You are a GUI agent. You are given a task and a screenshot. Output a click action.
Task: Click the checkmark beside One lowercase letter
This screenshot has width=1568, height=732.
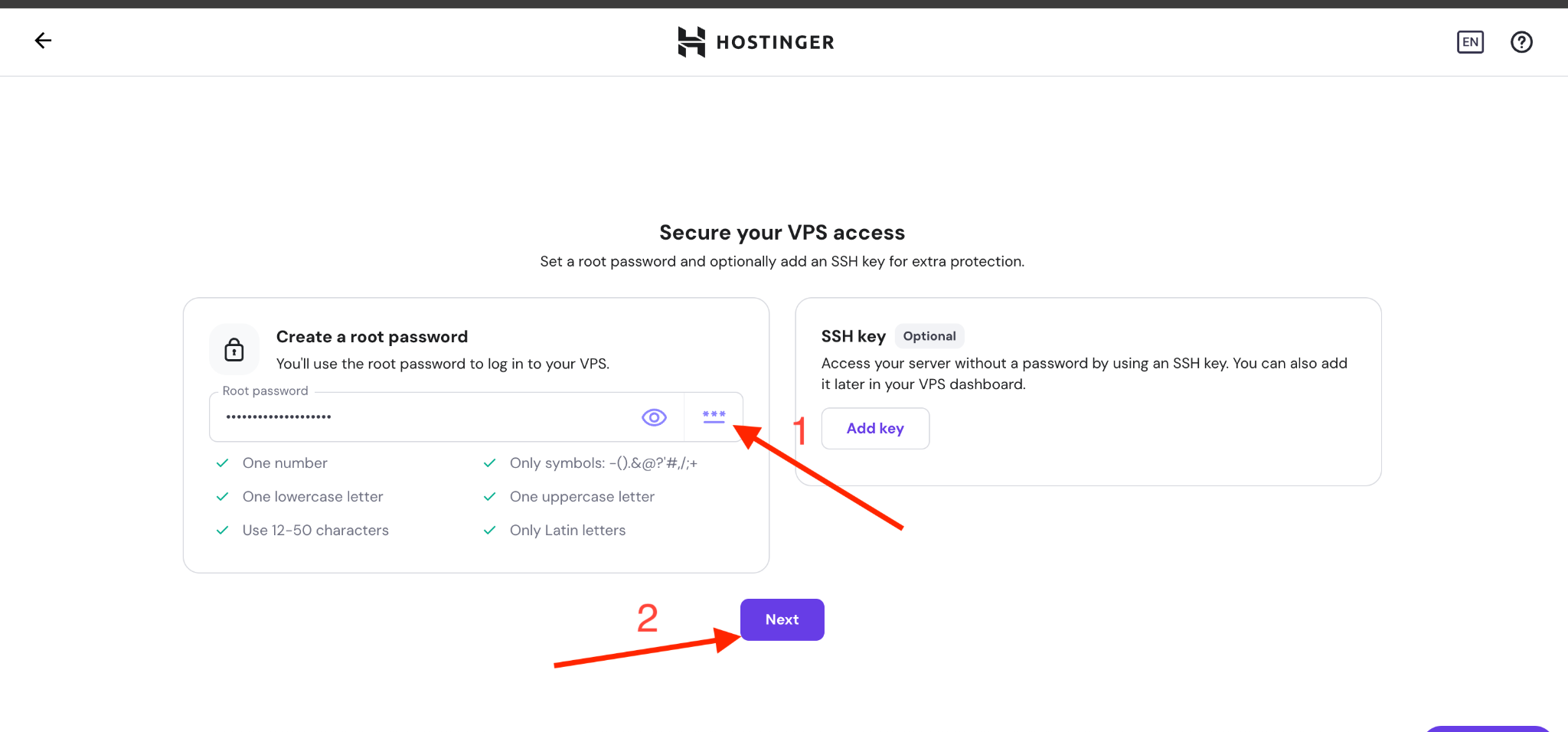pos(223,497)
